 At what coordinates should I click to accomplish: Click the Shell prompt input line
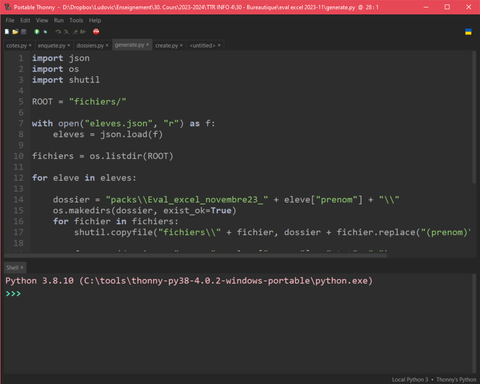(238, 294)
